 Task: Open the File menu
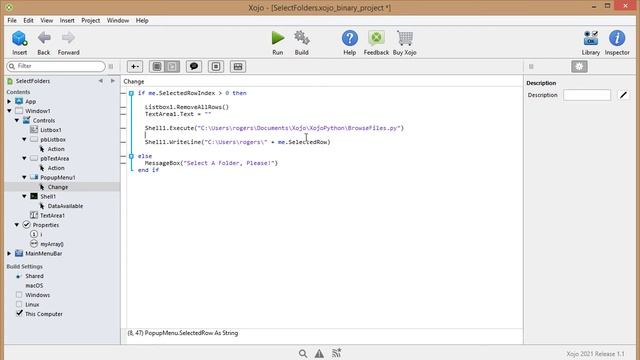coord(12,20)
